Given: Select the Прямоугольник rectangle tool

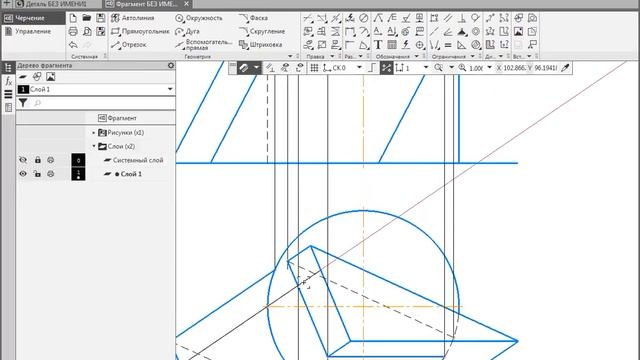Looking at the screenshot, I should (x=140, y=31).
